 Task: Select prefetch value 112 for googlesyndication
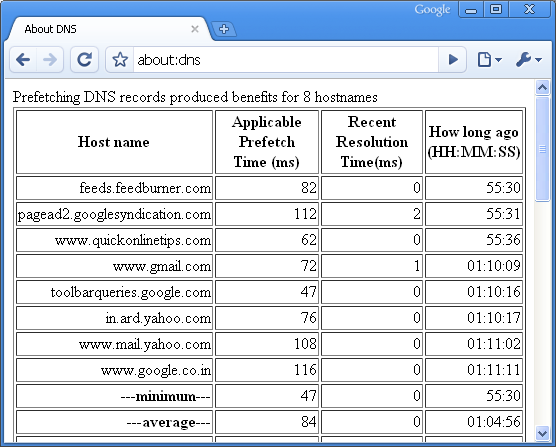pos(267,214)
